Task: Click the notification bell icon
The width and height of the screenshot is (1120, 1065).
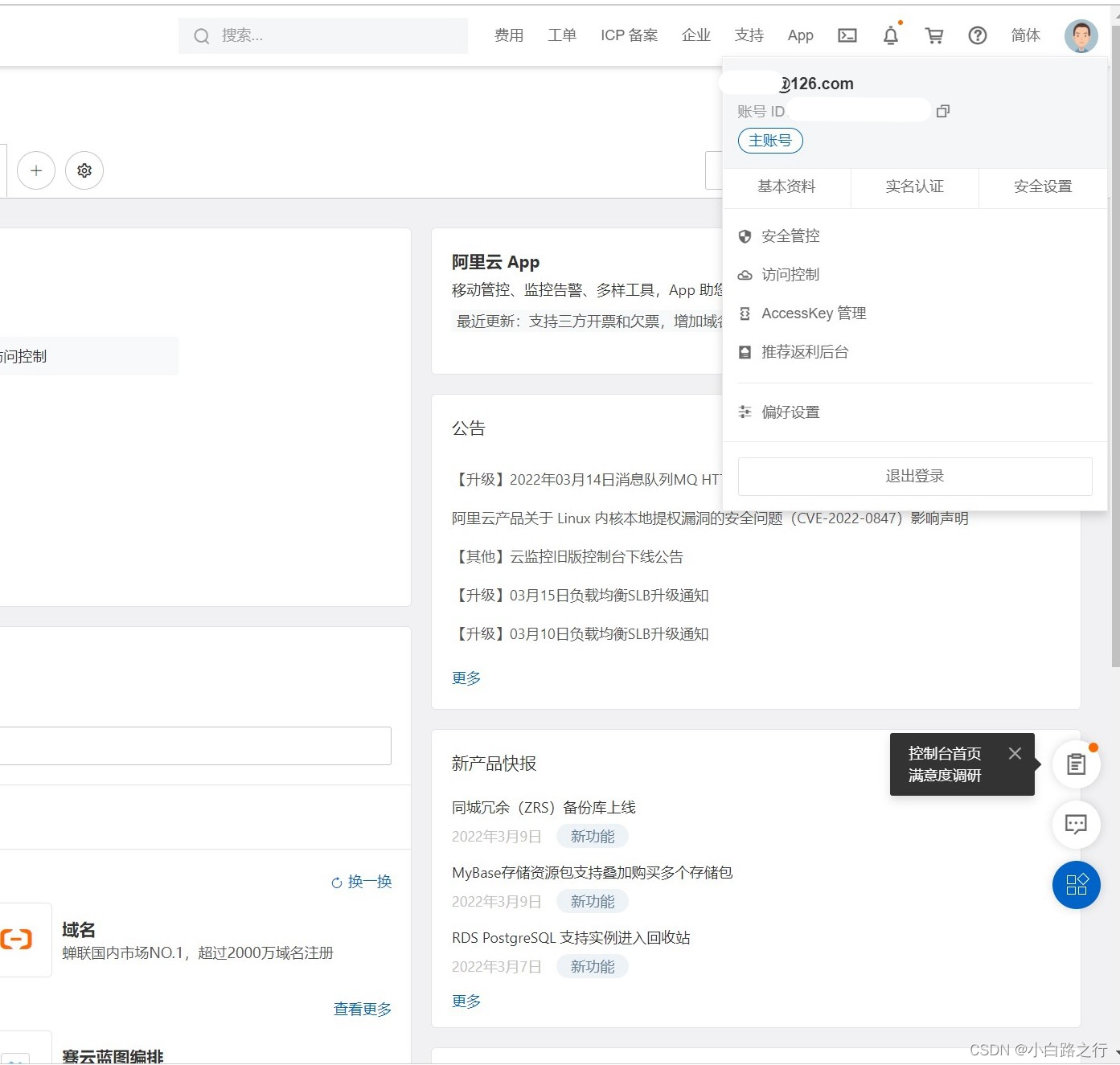Action: 891,35
